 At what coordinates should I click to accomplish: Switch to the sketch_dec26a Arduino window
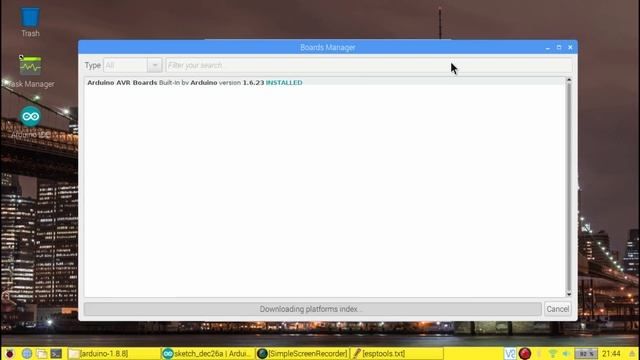(208, 353)
